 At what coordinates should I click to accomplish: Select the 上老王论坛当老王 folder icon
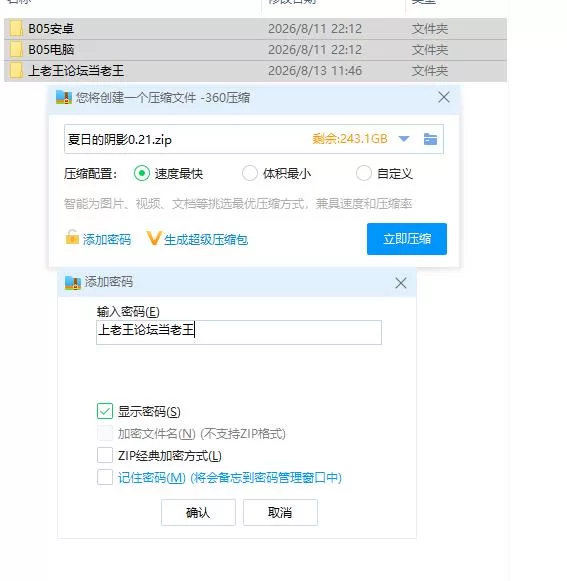[x=16, y=70]
